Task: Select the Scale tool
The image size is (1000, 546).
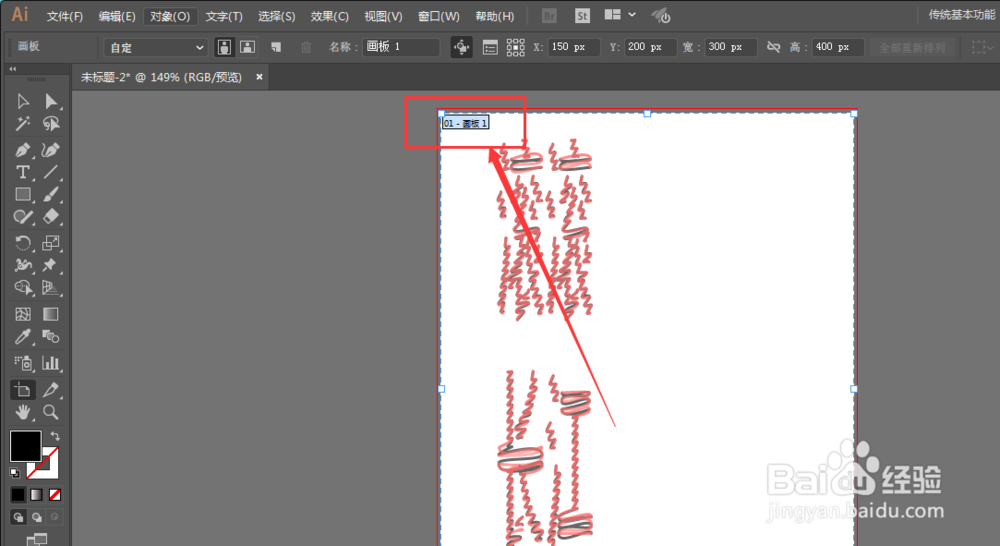Action: click(50, 243)
